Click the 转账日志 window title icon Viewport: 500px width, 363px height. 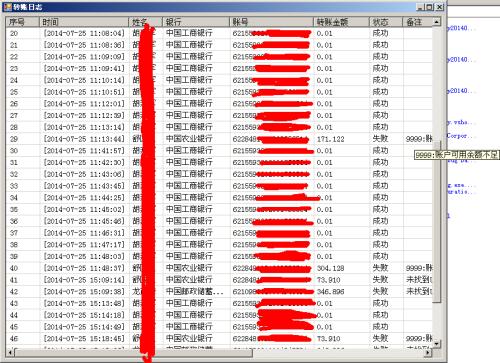pyautogui.click(x=7, y=7)
